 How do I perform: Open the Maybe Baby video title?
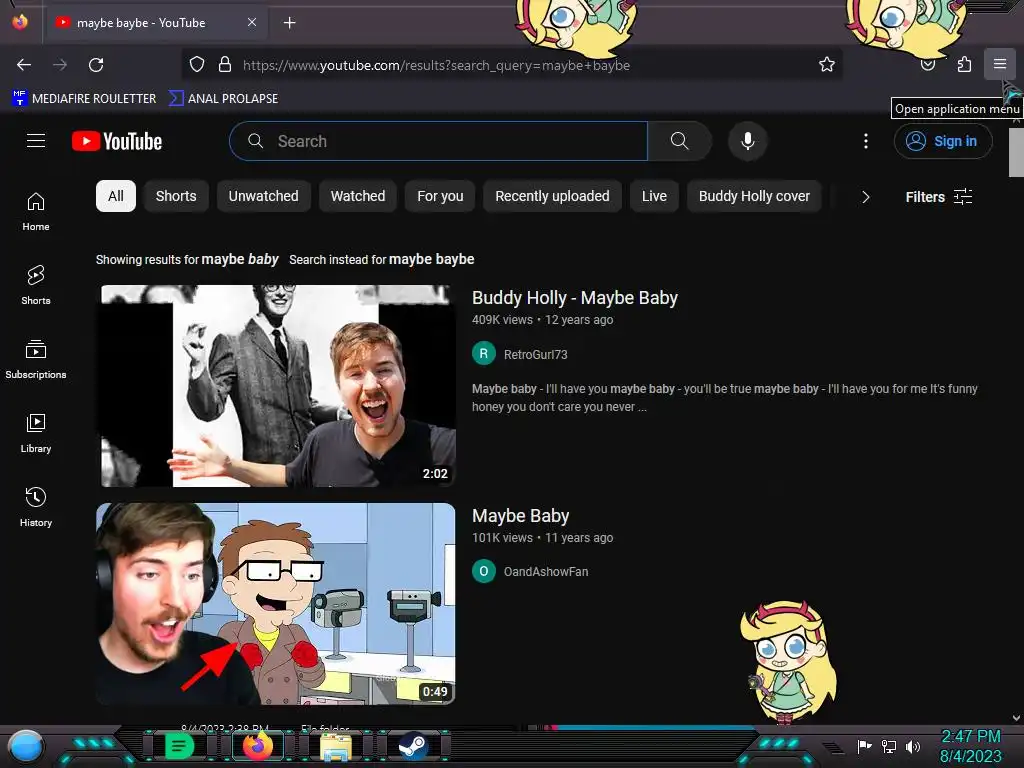(x=520, y=516)
